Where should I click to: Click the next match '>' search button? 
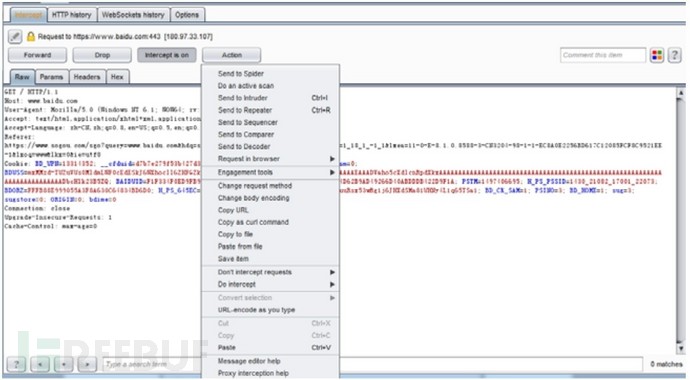tap(87, 364)
